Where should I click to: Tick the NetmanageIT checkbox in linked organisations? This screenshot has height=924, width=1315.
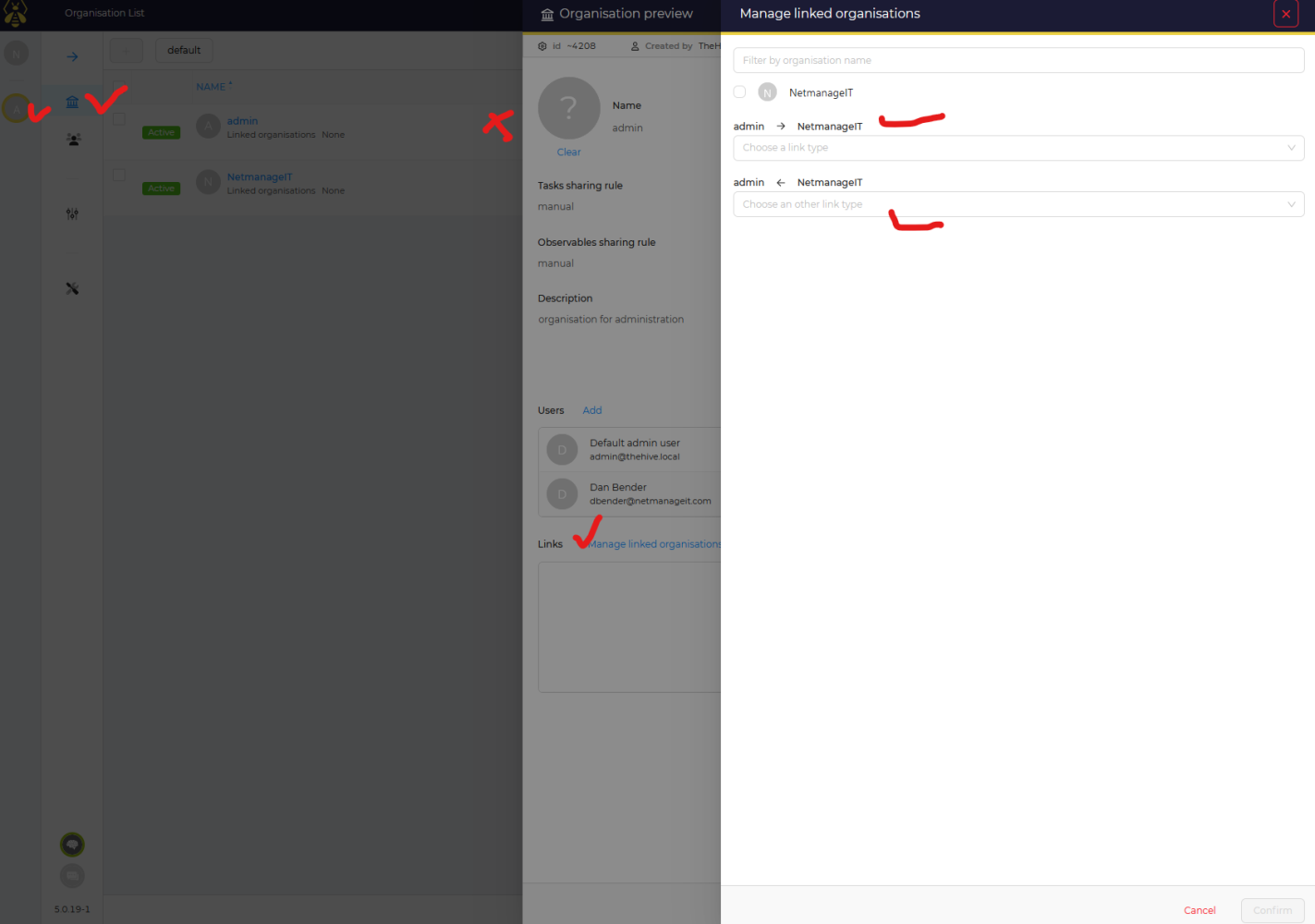(739, 92)
